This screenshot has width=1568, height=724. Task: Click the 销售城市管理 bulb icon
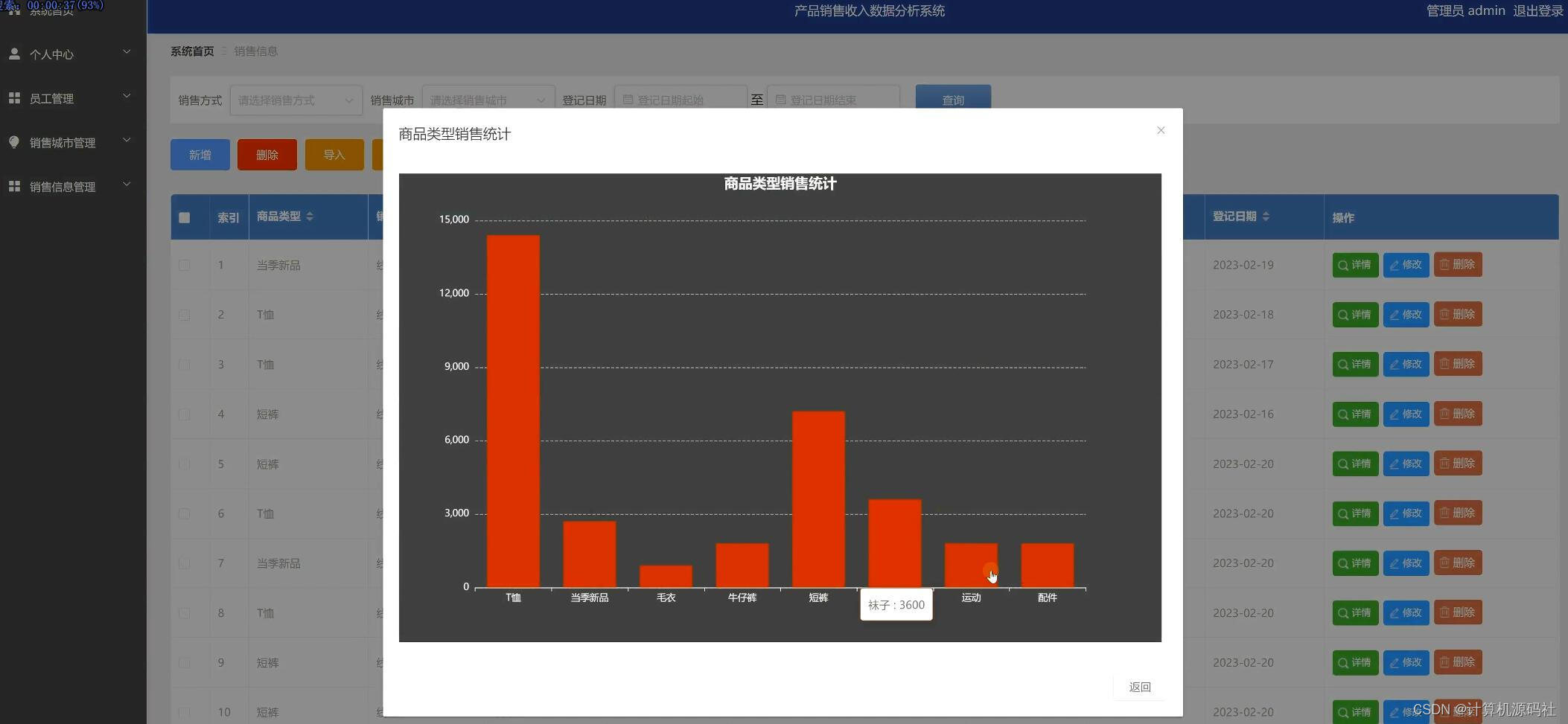point(14,142)
